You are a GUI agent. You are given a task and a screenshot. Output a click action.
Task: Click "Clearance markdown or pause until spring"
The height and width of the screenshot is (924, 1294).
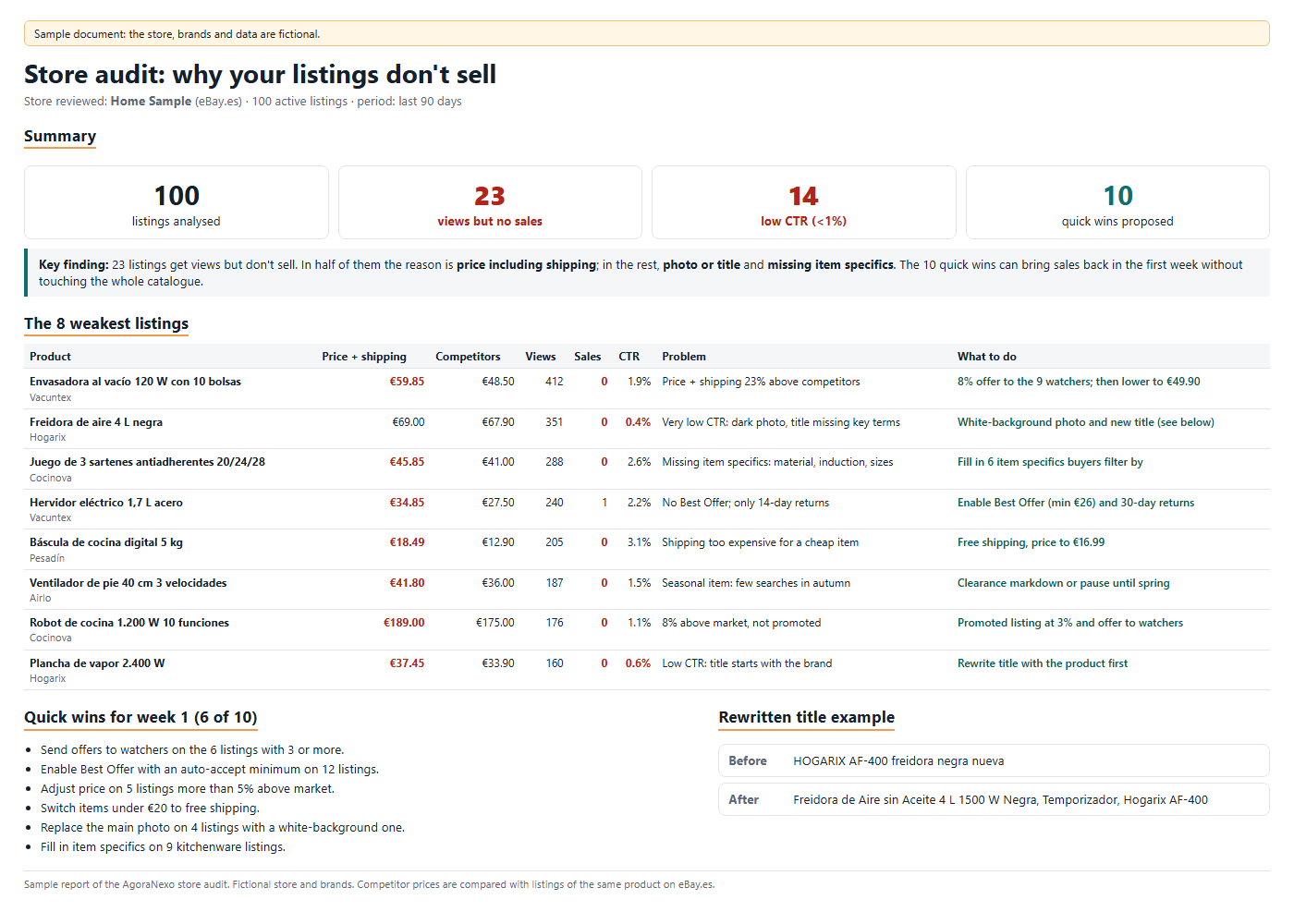(1064, 583)
